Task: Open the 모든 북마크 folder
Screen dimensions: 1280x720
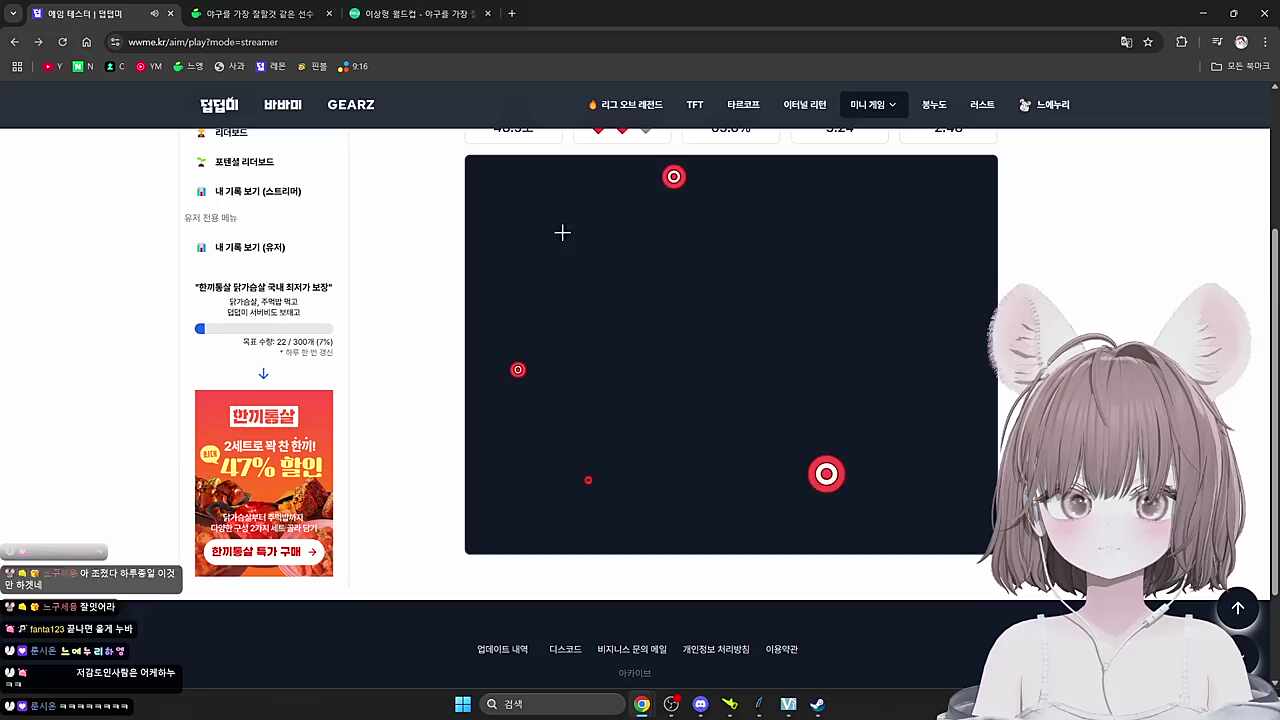Action: [1240, 67]
